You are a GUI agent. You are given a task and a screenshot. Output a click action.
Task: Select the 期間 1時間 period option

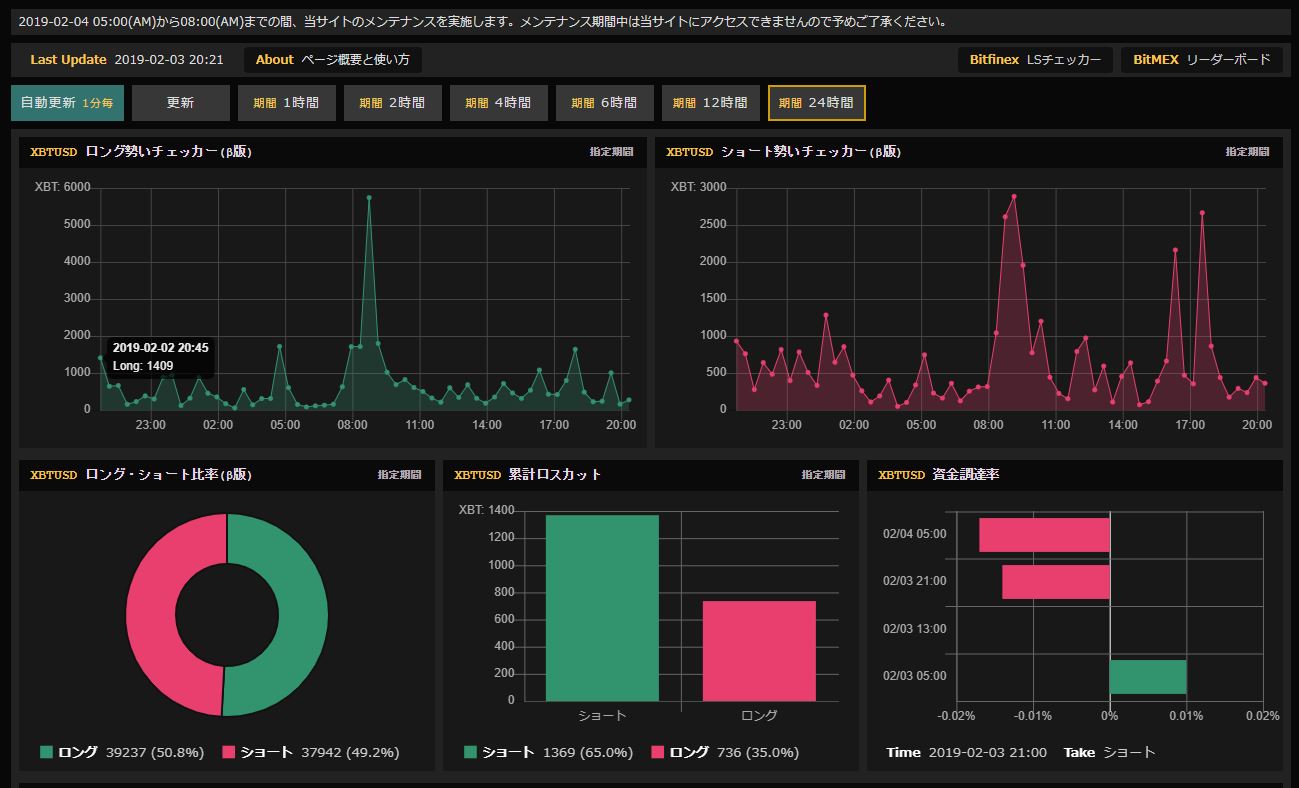pos(286,103)
